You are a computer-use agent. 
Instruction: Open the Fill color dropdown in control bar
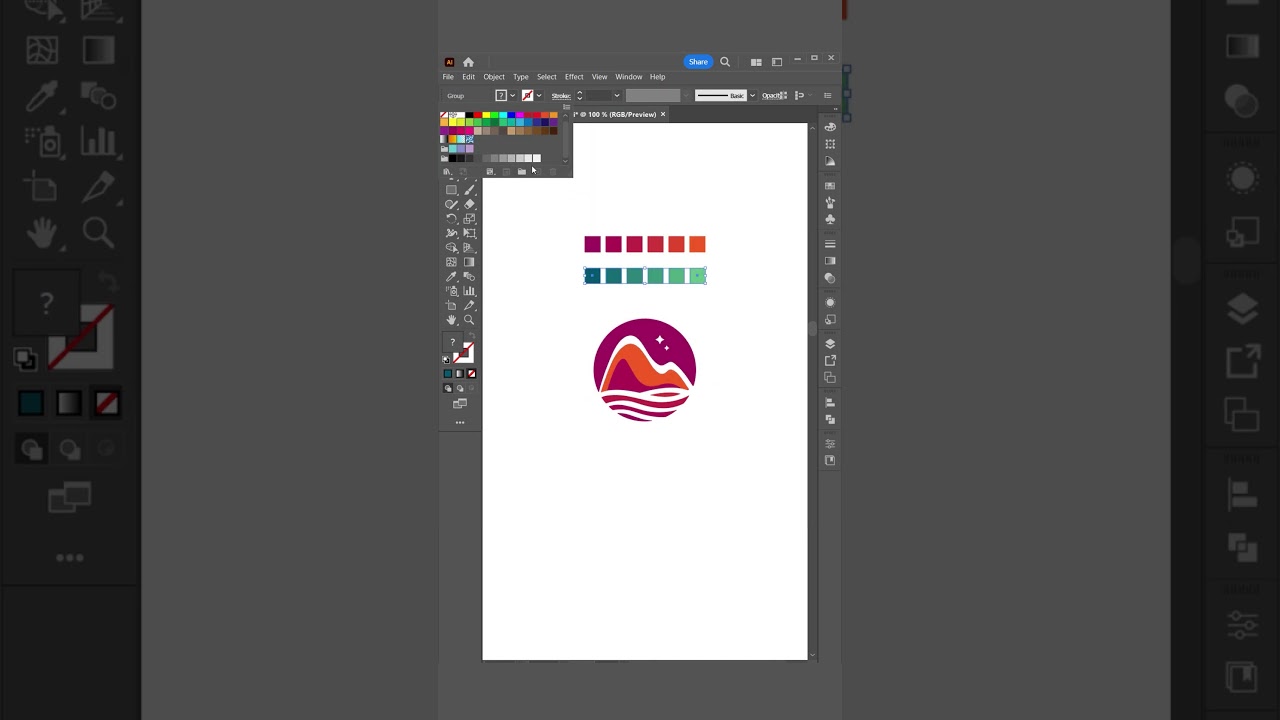513,96
